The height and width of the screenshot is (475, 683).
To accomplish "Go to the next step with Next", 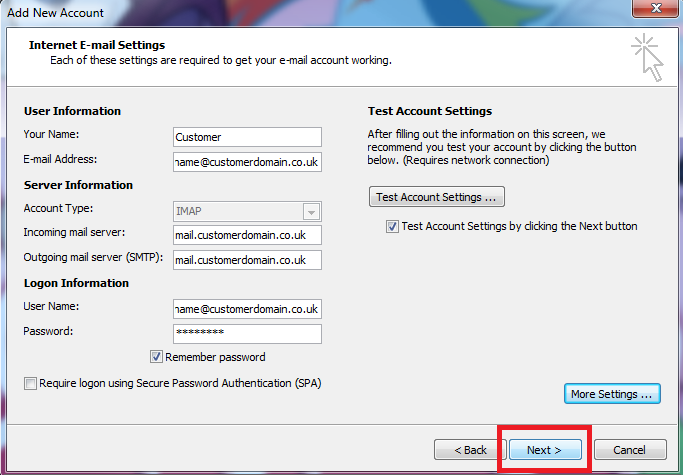I will (543, 450).
